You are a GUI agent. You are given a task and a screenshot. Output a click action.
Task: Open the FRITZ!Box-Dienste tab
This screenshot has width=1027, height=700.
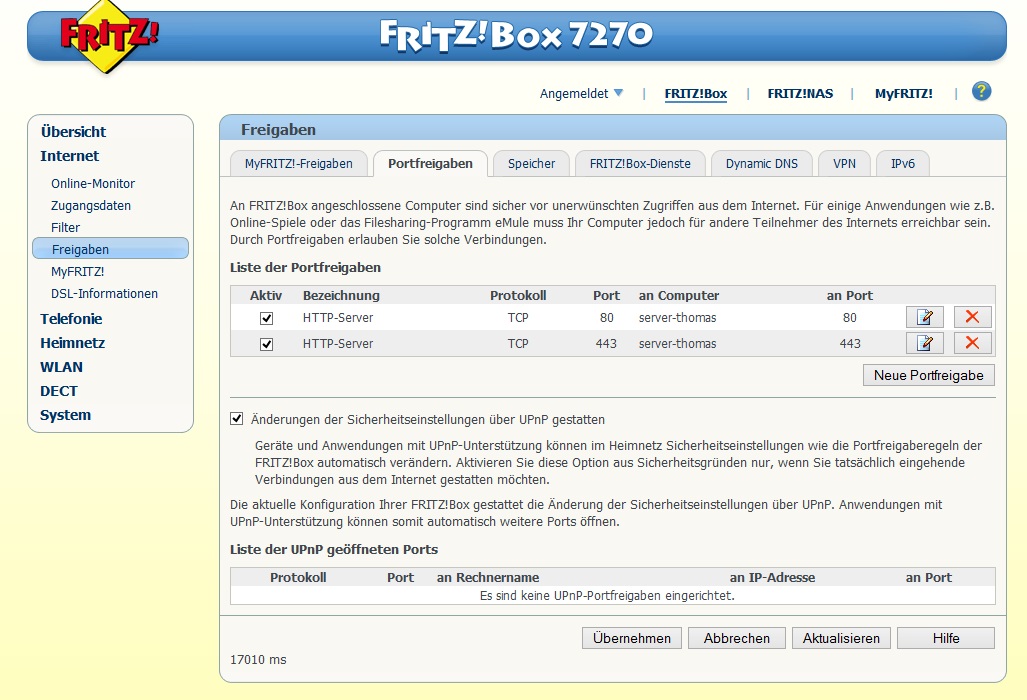[640, 164]
